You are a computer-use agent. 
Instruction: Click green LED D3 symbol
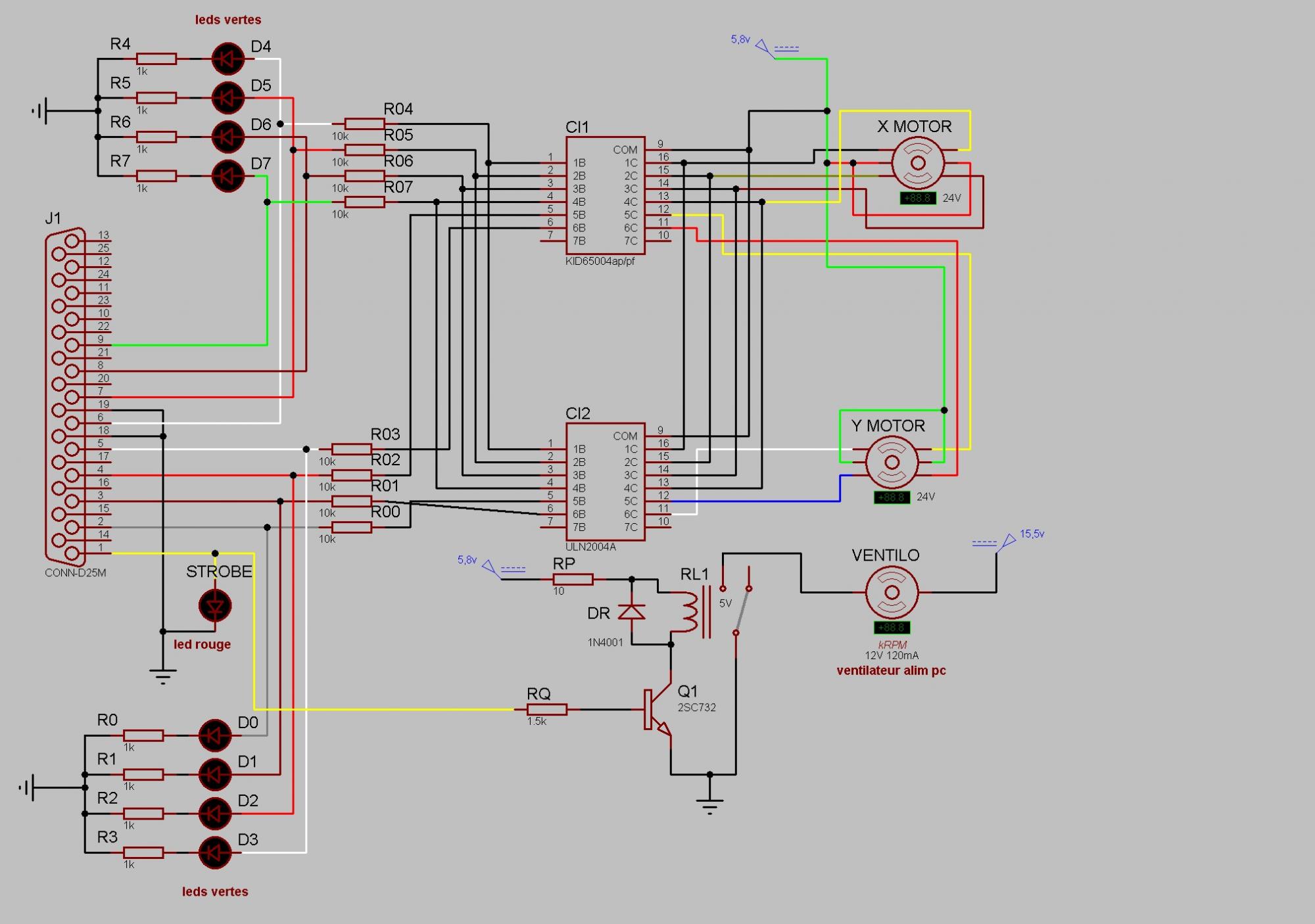[x=214, y=852]
